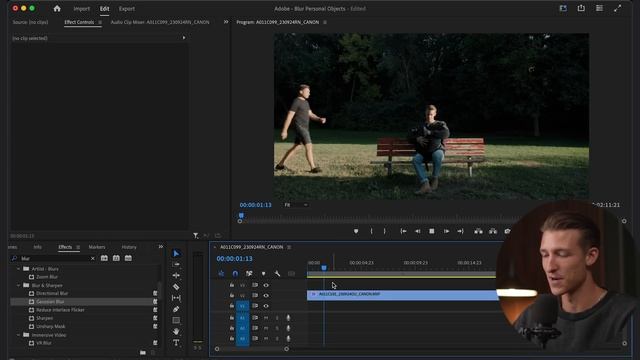Image resolution: width=640 pixels, height=360 pixels.
Task: Click inside the Effects search field
Action: tap(54, 258)
